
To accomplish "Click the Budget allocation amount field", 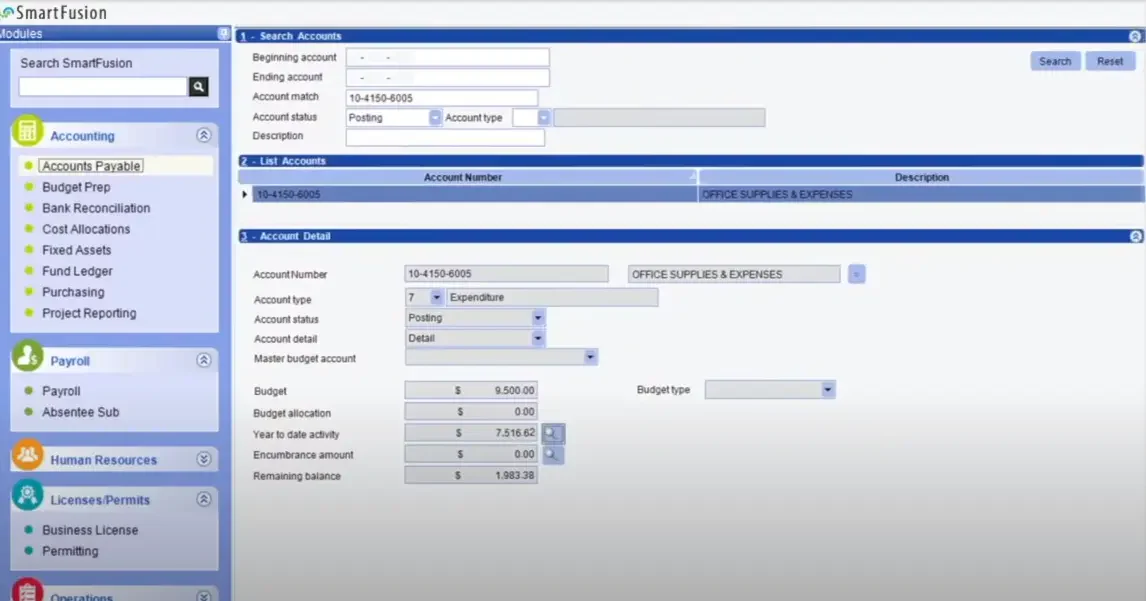I will tap(471, 412).
